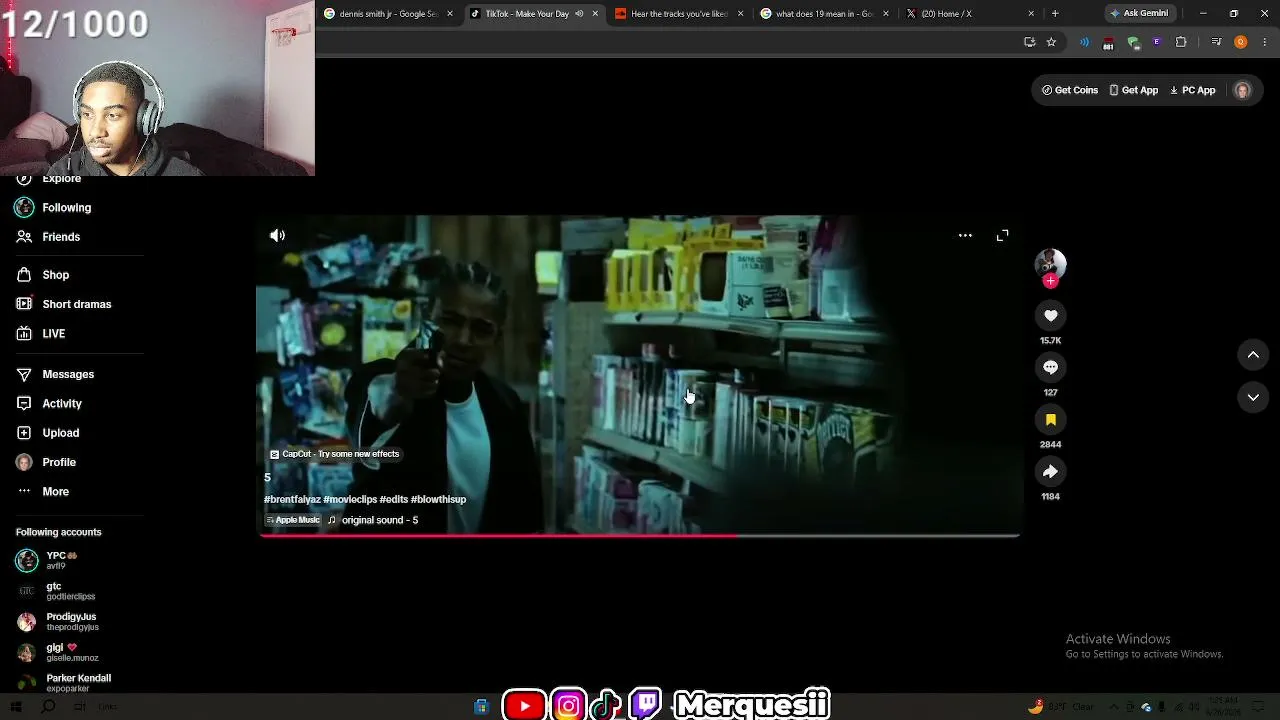Open Windows taskbar search
The height and width of the screenshot is (720, 1280).
coord(47,707)
